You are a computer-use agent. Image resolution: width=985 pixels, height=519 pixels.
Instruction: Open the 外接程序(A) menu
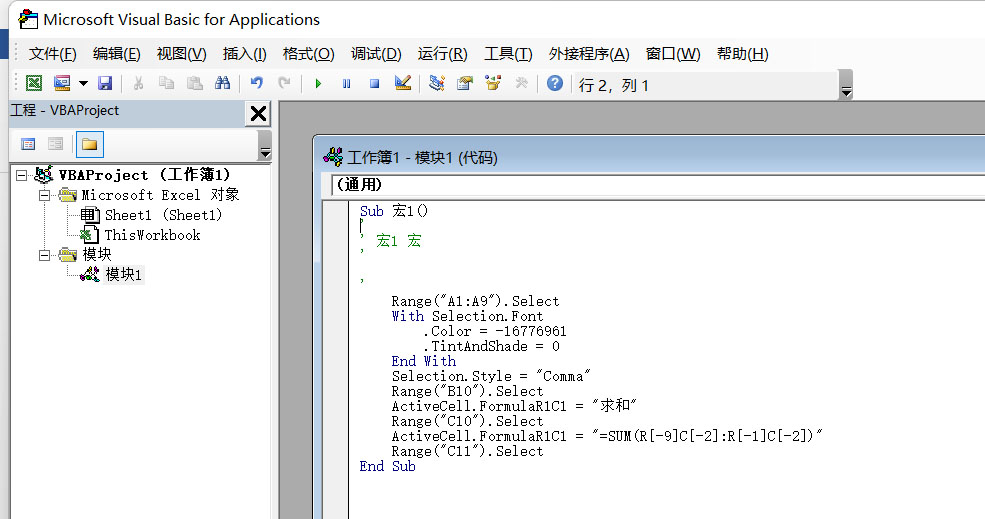(589, 54)
